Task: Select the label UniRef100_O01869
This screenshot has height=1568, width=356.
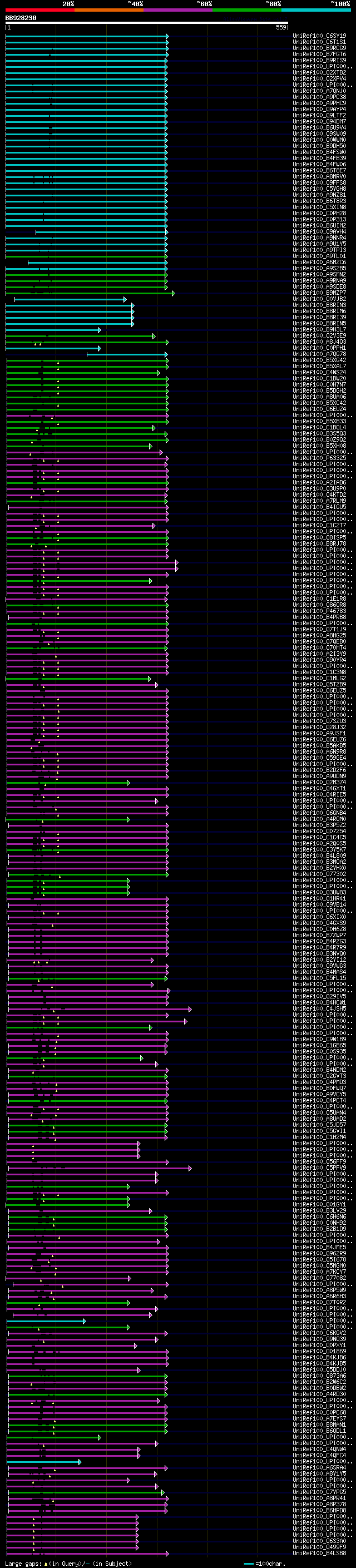Action: point(319,1351)
